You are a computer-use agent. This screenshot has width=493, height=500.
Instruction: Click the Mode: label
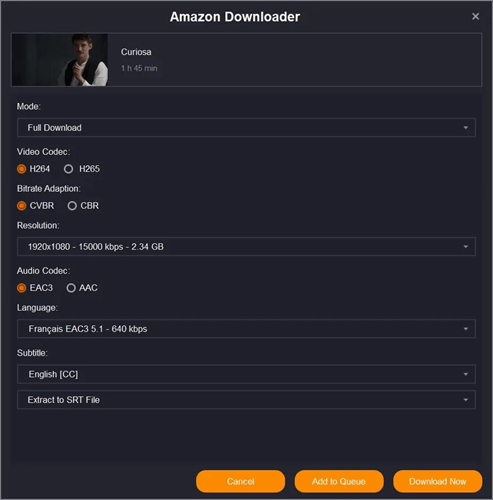tap(29, 107)
